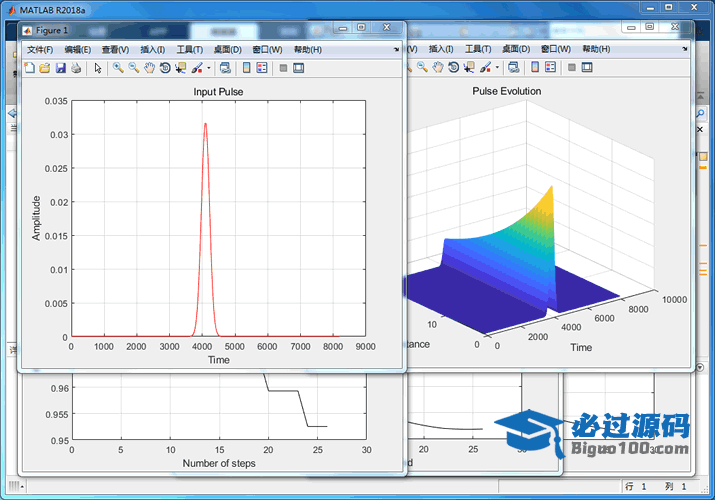Insert legend in Figure 1
This screenshot has width=715, height=500.
pyautogui.click(x=262, y=68)
